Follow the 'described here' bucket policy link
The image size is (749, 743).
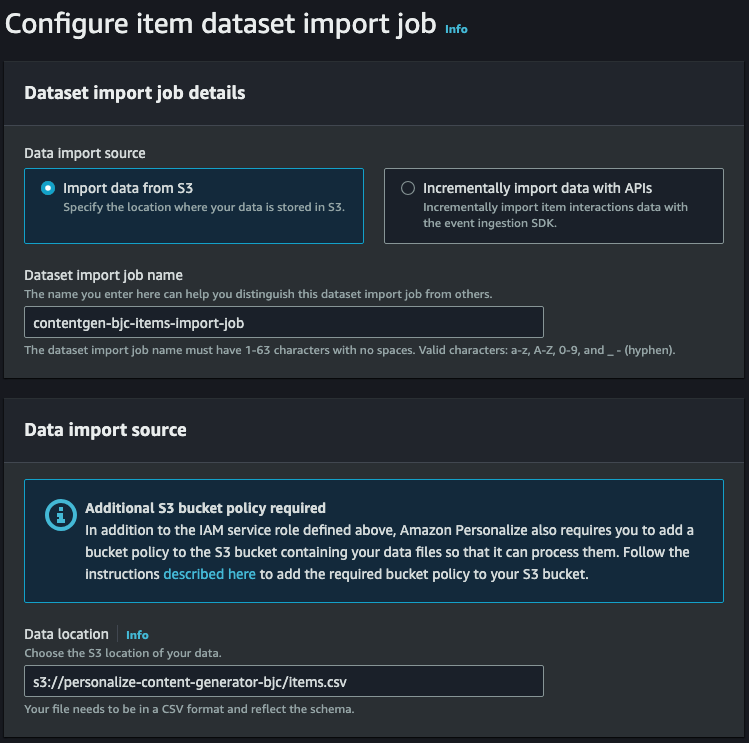click(x=209, y=574)
